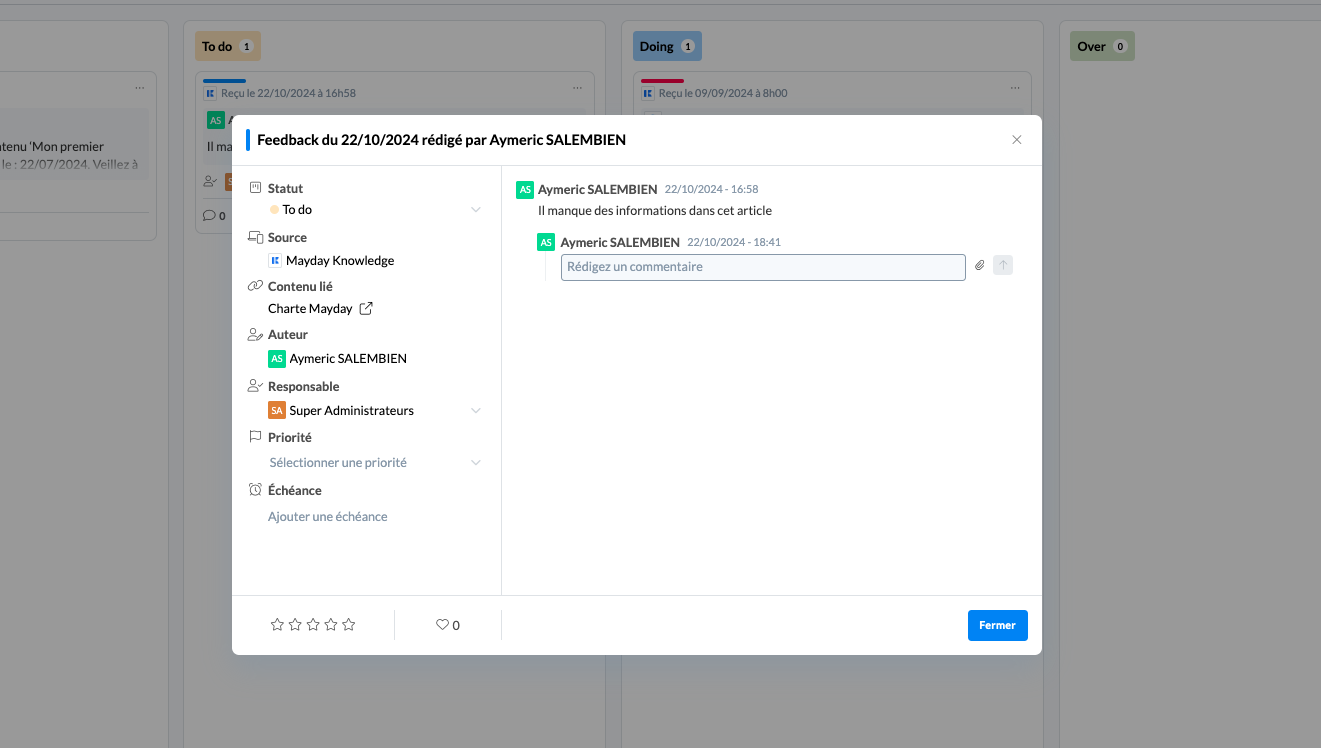Image resolution: width=1321 pixels, height=748 pixels.
Task: Rate feedback with the fifth star
Action: 349,625
